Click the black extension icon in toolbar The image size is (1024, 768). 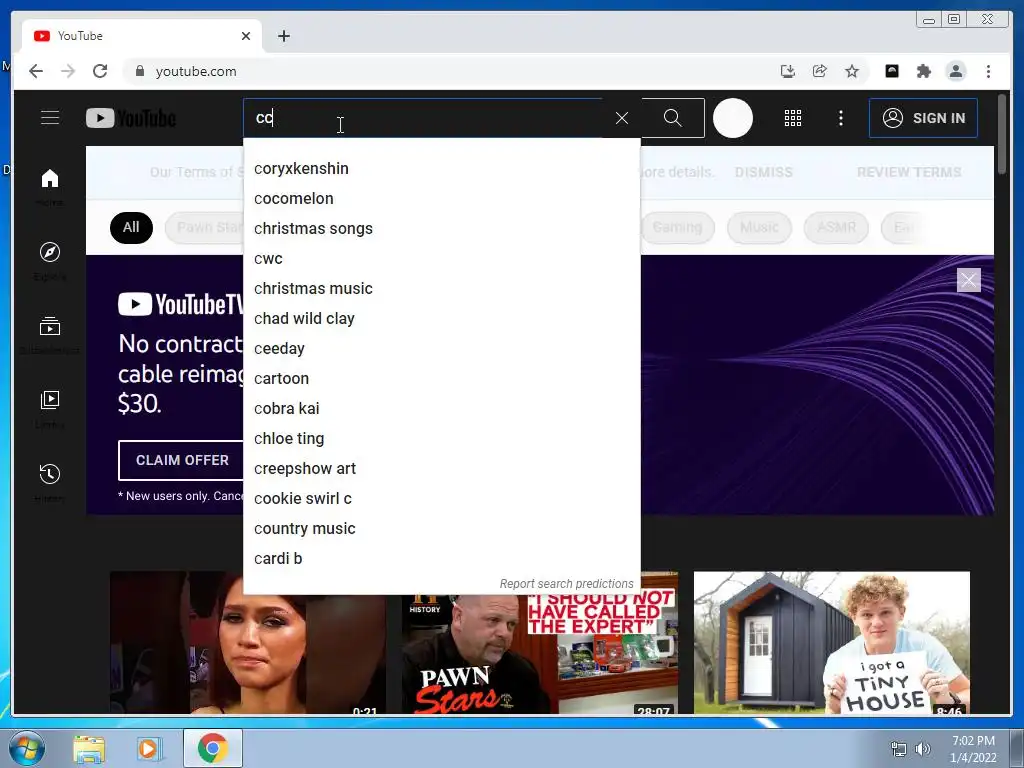[x=891, y=71]
